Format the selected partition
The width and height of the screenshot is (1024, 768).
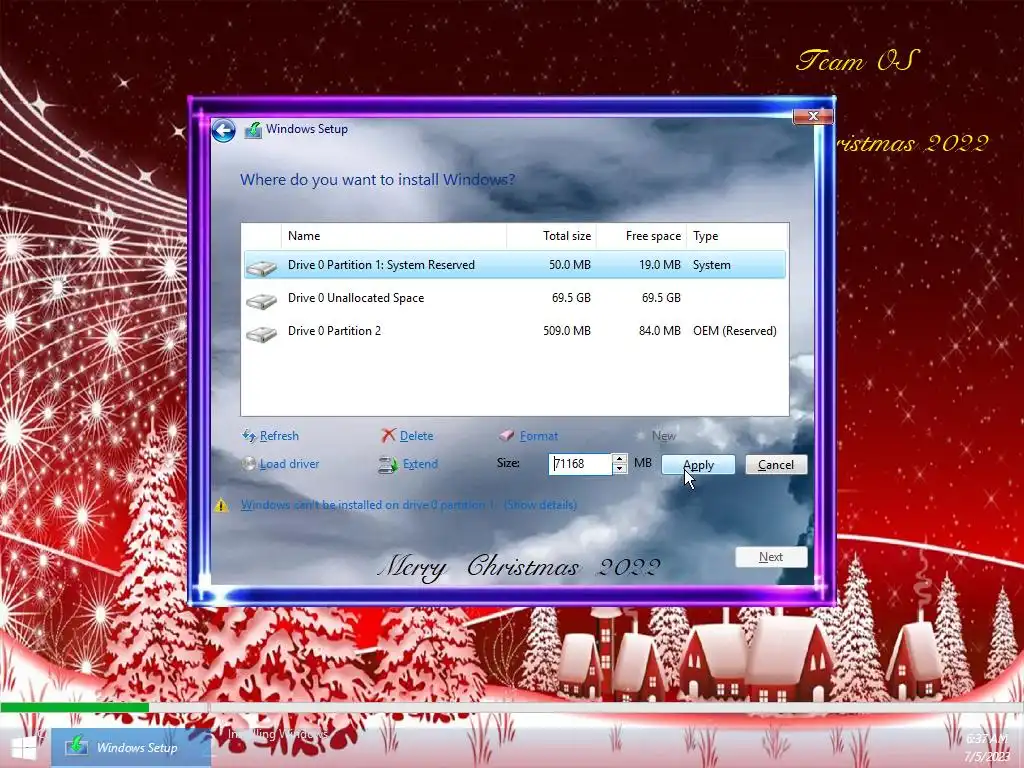(x=539, y=436)
